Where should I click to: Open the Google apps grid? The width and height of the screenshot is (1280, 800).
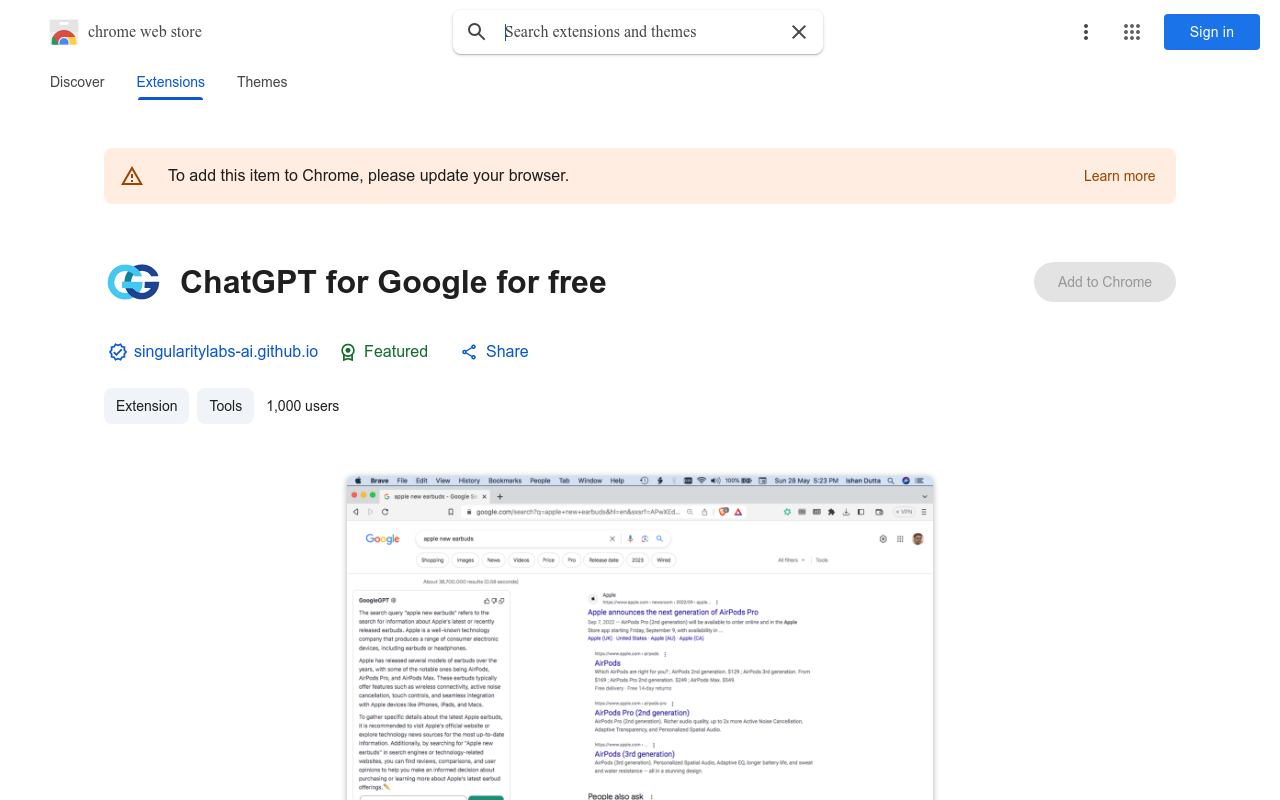1132,32
